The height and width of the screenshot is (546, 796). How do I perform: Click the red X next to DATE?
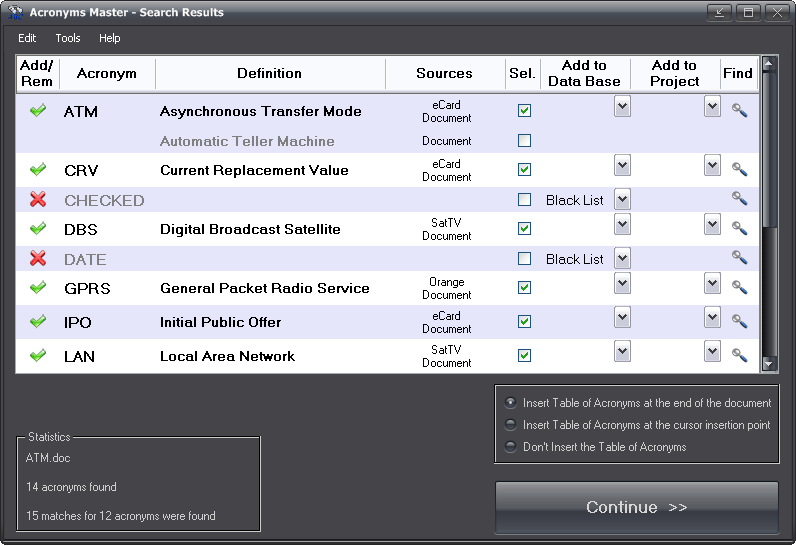tap(38, 259)
